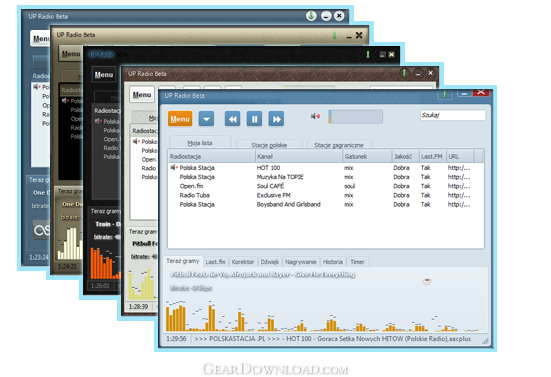
Task: Click status bar station text POLSKASTACJA.PL
Action: (237, 339)
